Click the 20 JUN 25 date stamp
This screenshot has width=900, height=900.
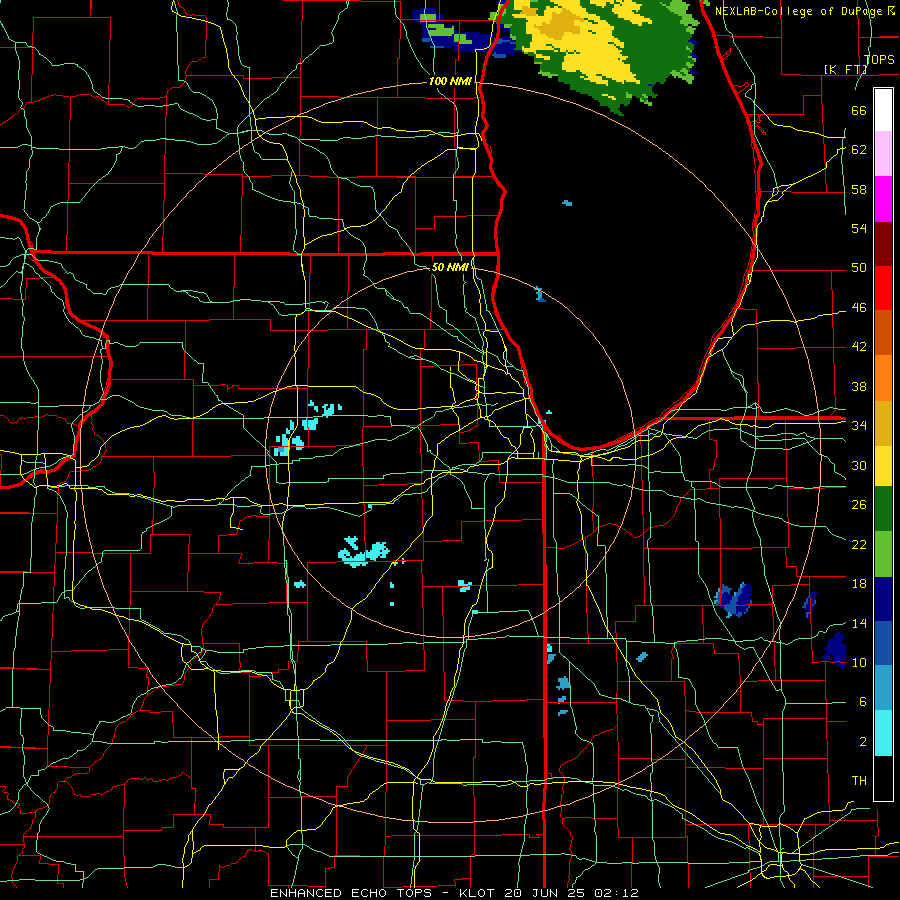click(x=546, y=893)
